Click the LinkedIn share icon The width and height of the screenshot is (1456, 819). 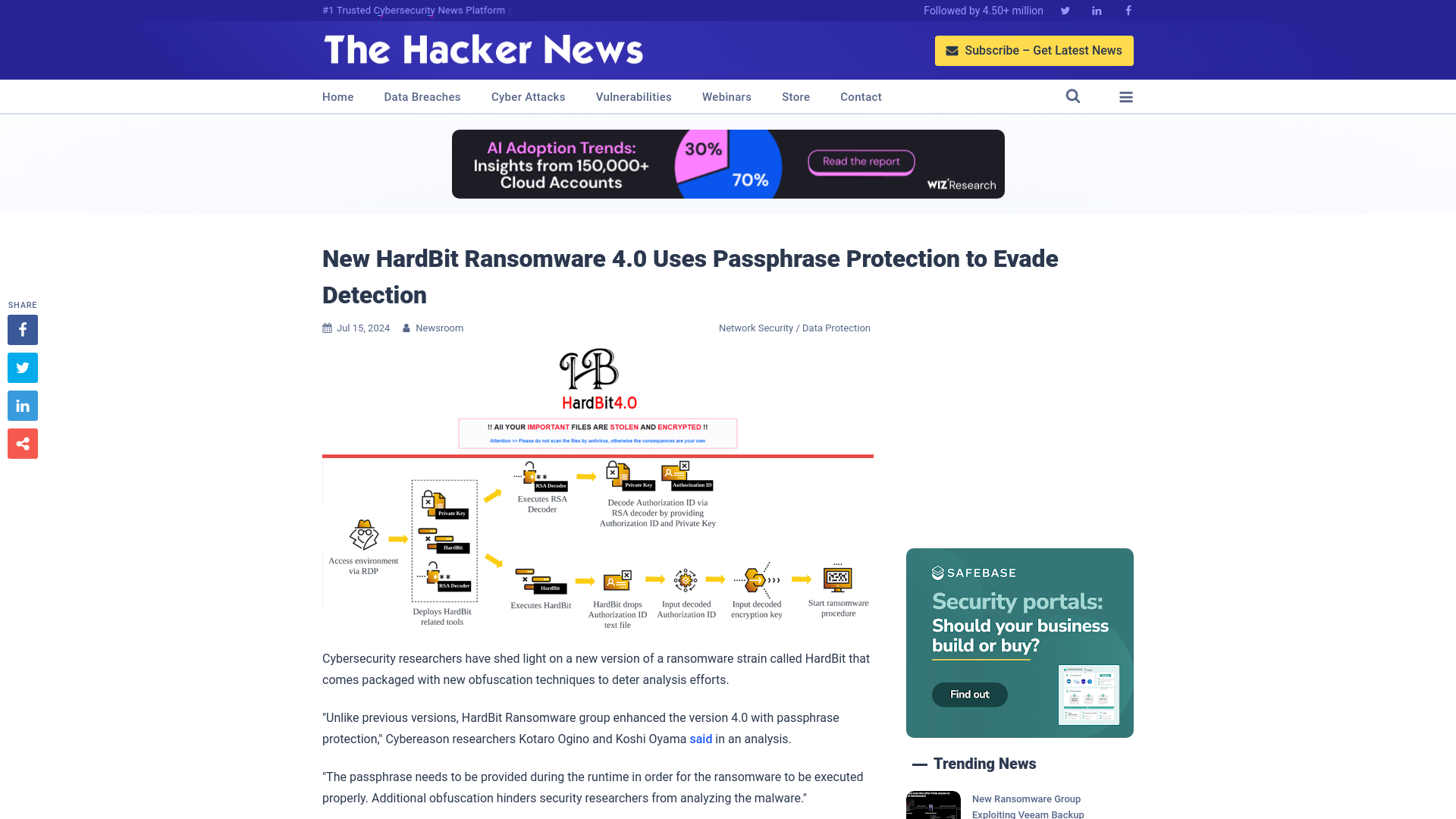tap(22, 405)
